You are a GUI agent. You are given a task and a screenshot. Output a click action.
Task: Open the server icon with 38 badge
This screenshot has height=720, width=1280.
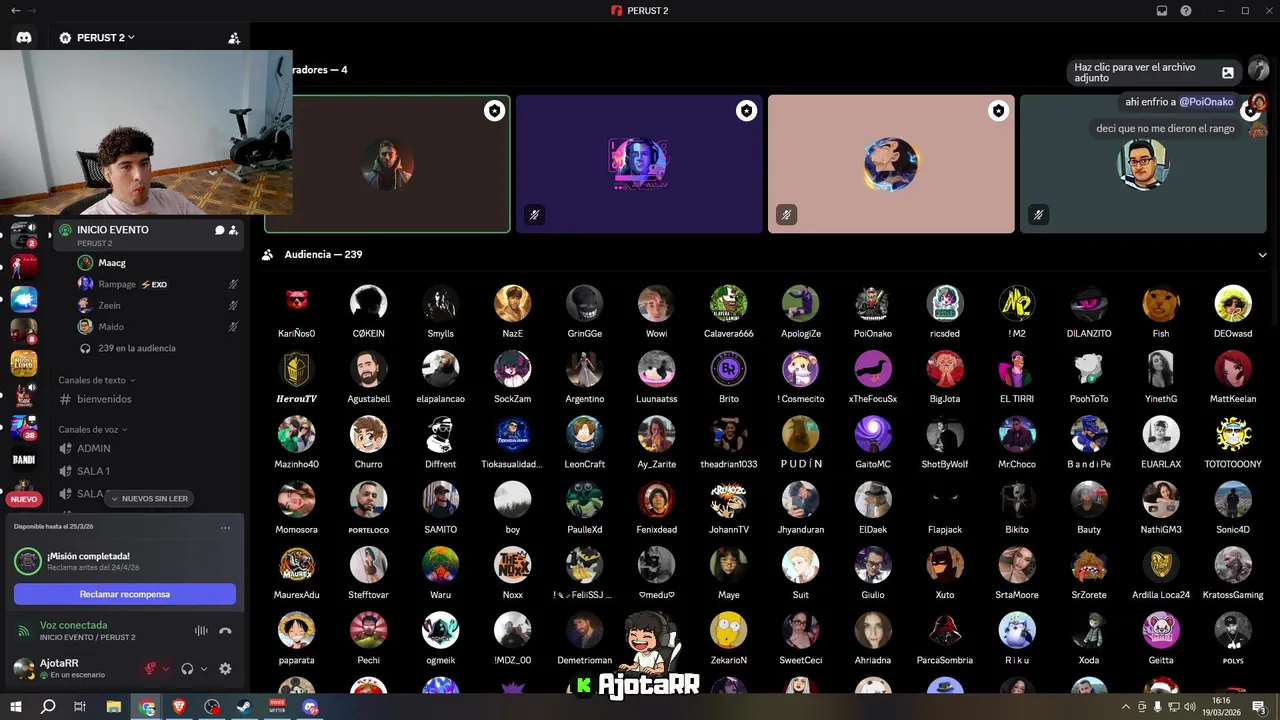(24, 428)
